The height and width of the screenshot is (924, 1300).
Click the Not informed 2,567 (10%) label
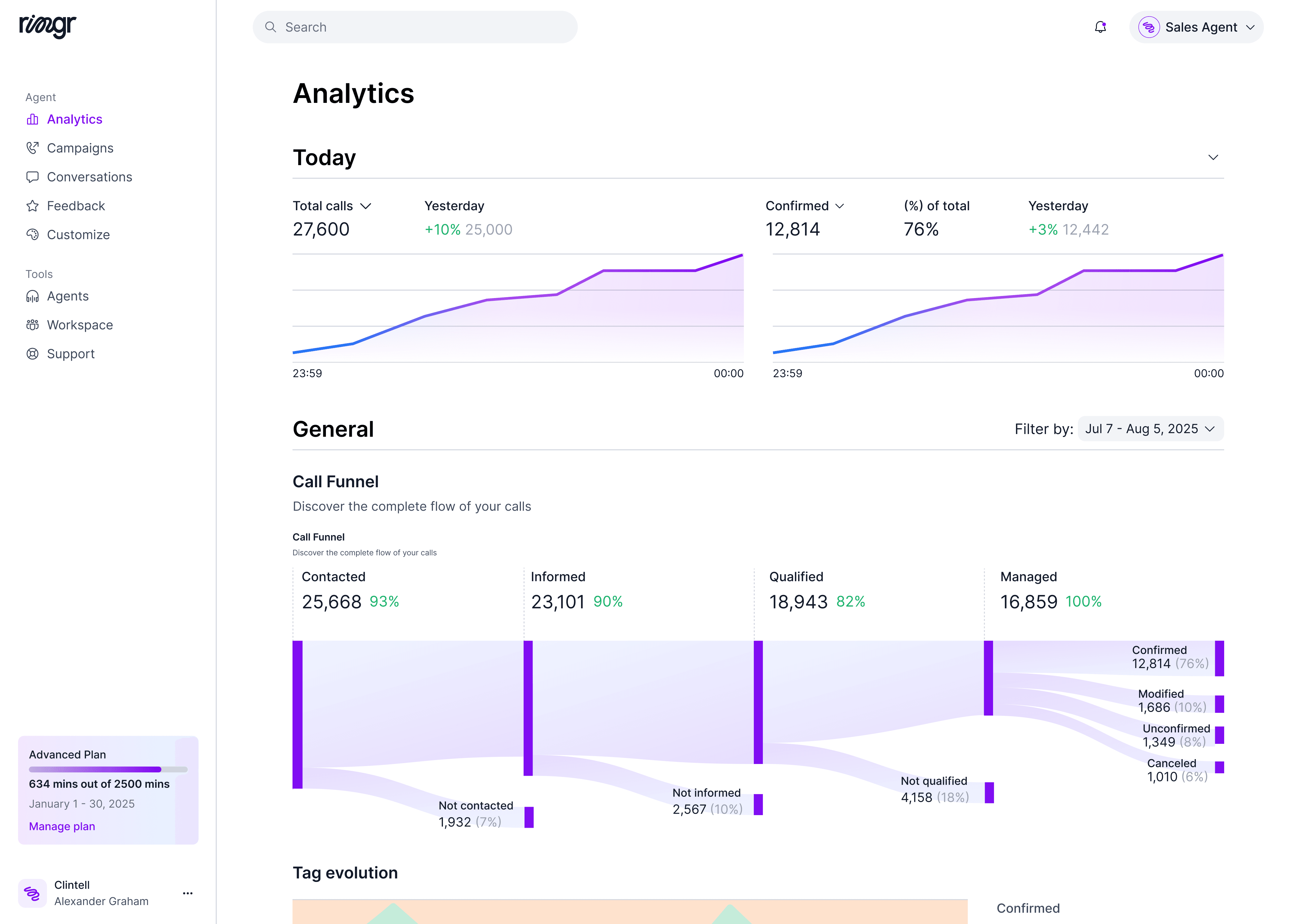tap(707, 801)
